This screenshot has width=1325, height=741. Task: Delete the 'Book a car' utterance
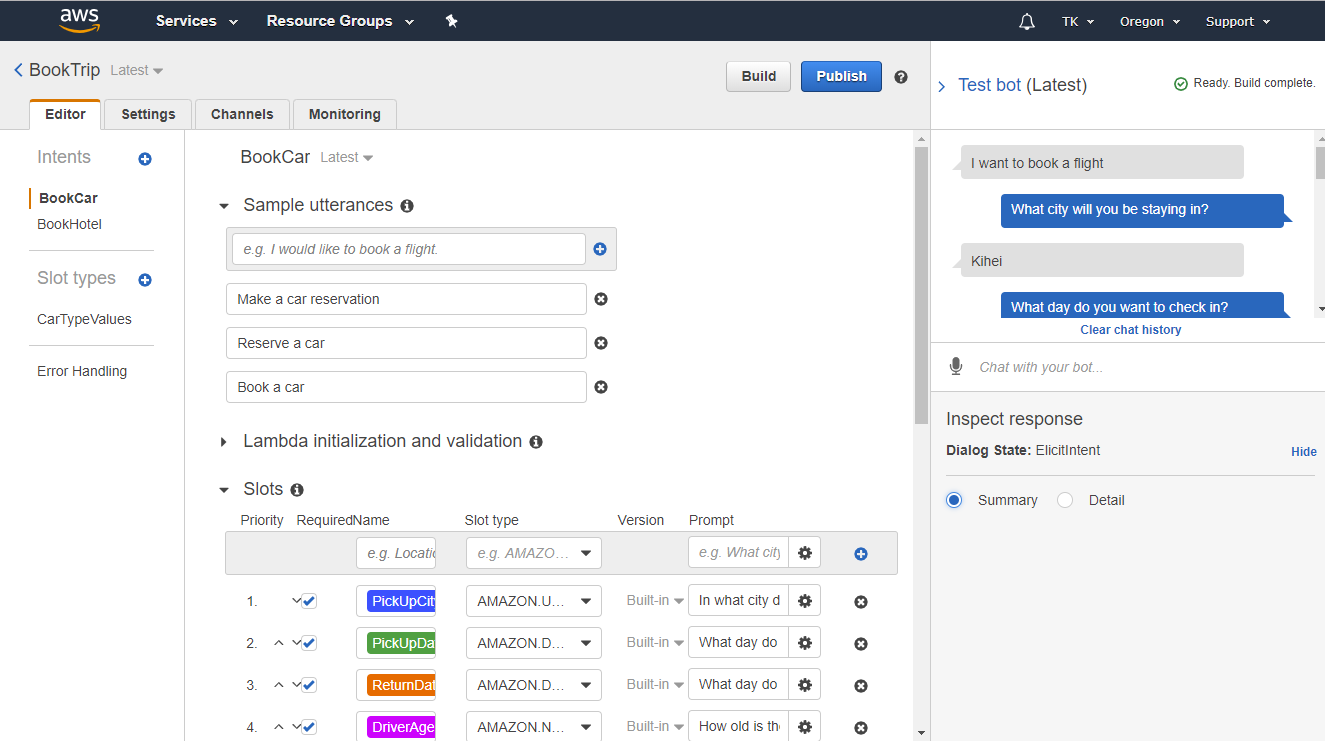[x=601, y=387]
